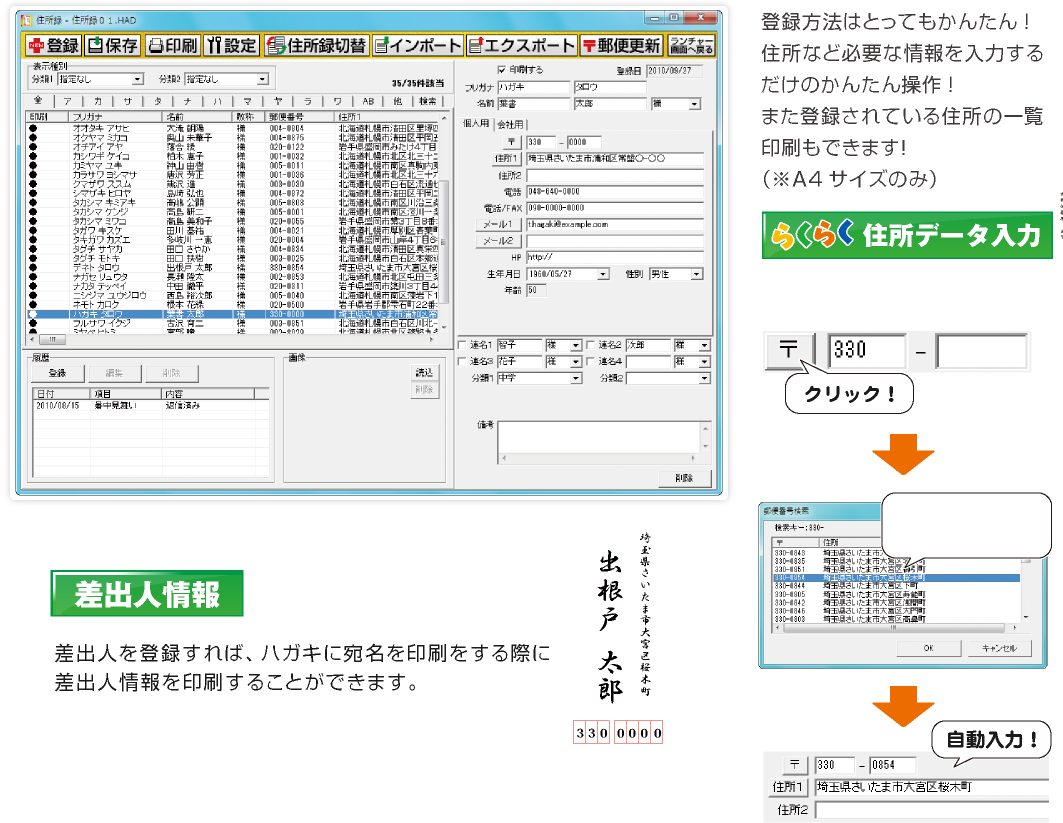Click the 住所1 address lookup button
The image size is (1063, 823).
pos(507,158)
